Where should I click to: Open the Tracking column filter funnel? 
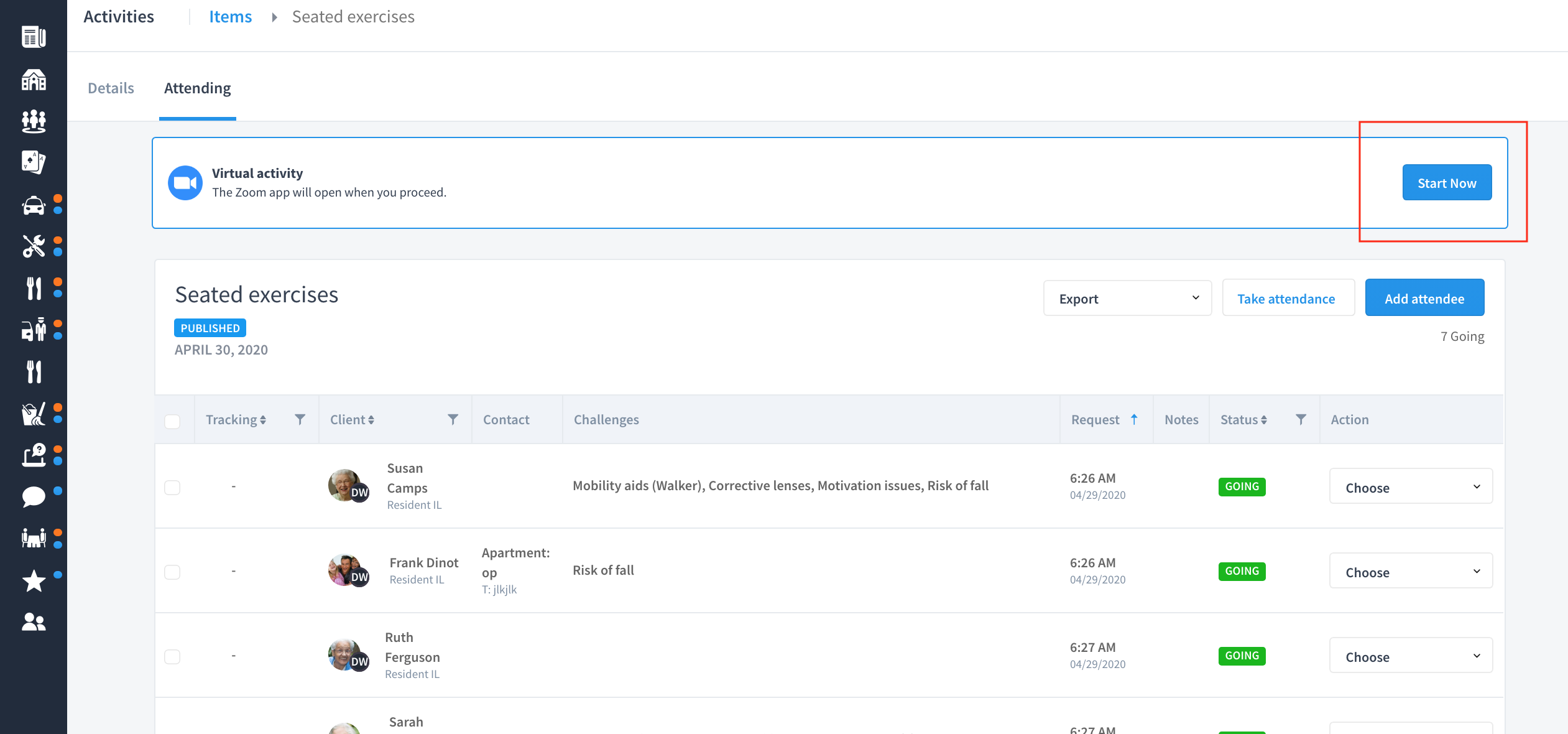pyautogui.click(x=300, y=420)
